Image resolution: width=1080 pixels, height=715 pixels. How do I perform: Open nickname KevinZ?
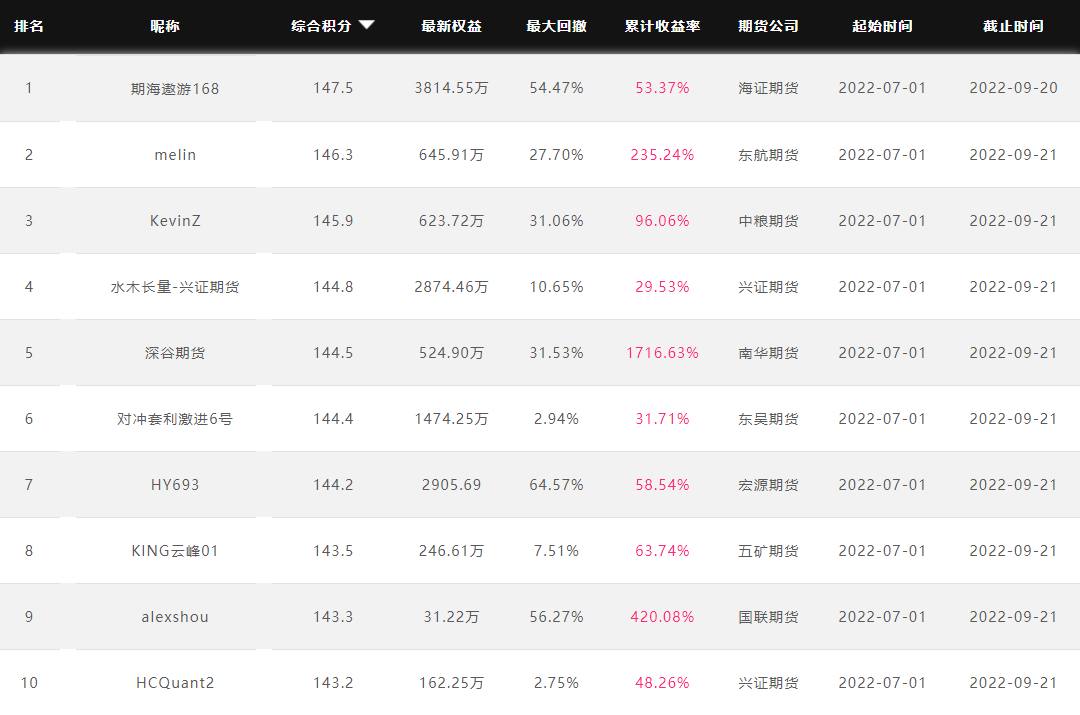[x=175, y=221]
